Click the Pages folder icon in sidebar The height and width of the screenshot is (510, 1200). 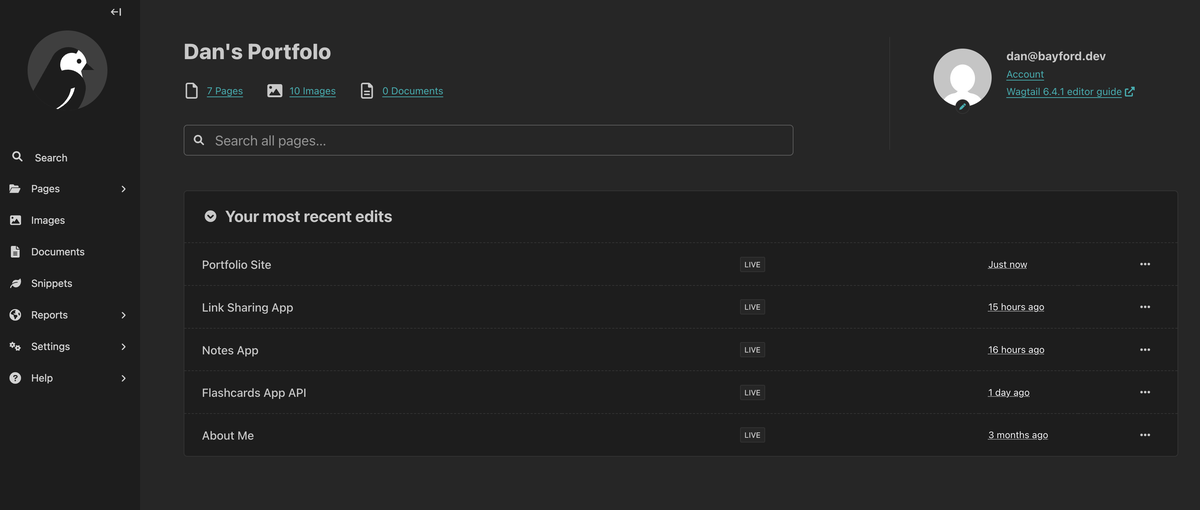pos(15,188)
